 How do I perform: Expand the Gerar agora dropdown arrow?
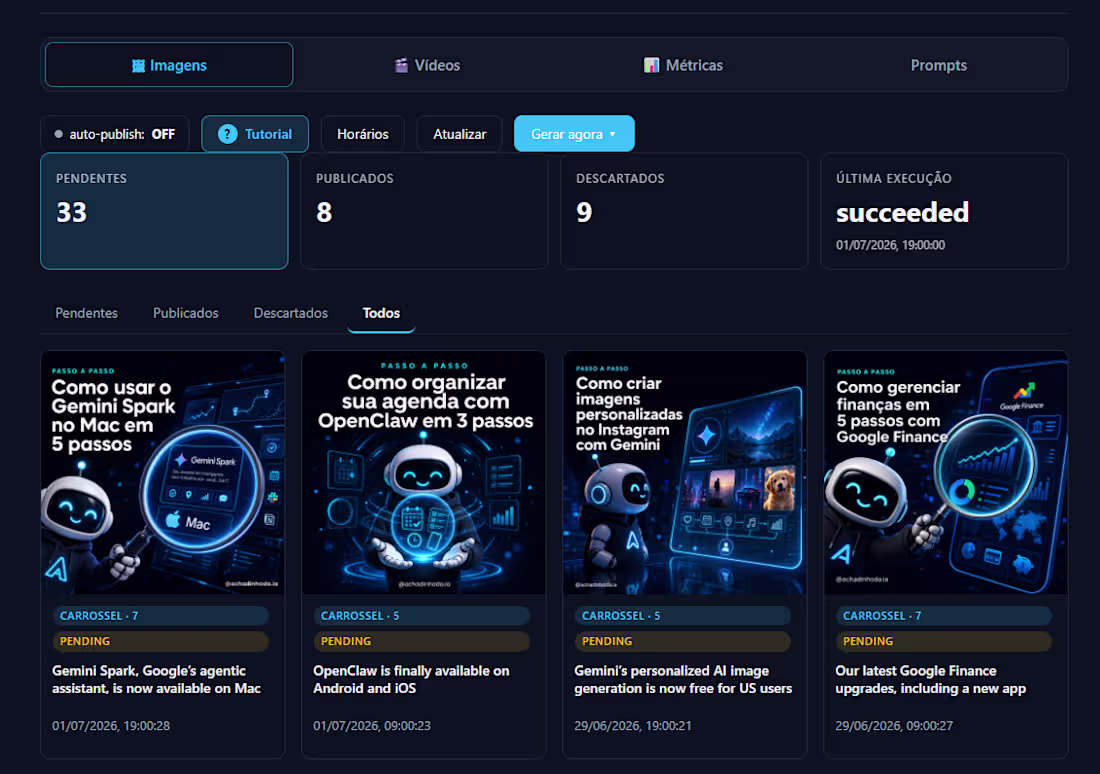coord(612,134)
